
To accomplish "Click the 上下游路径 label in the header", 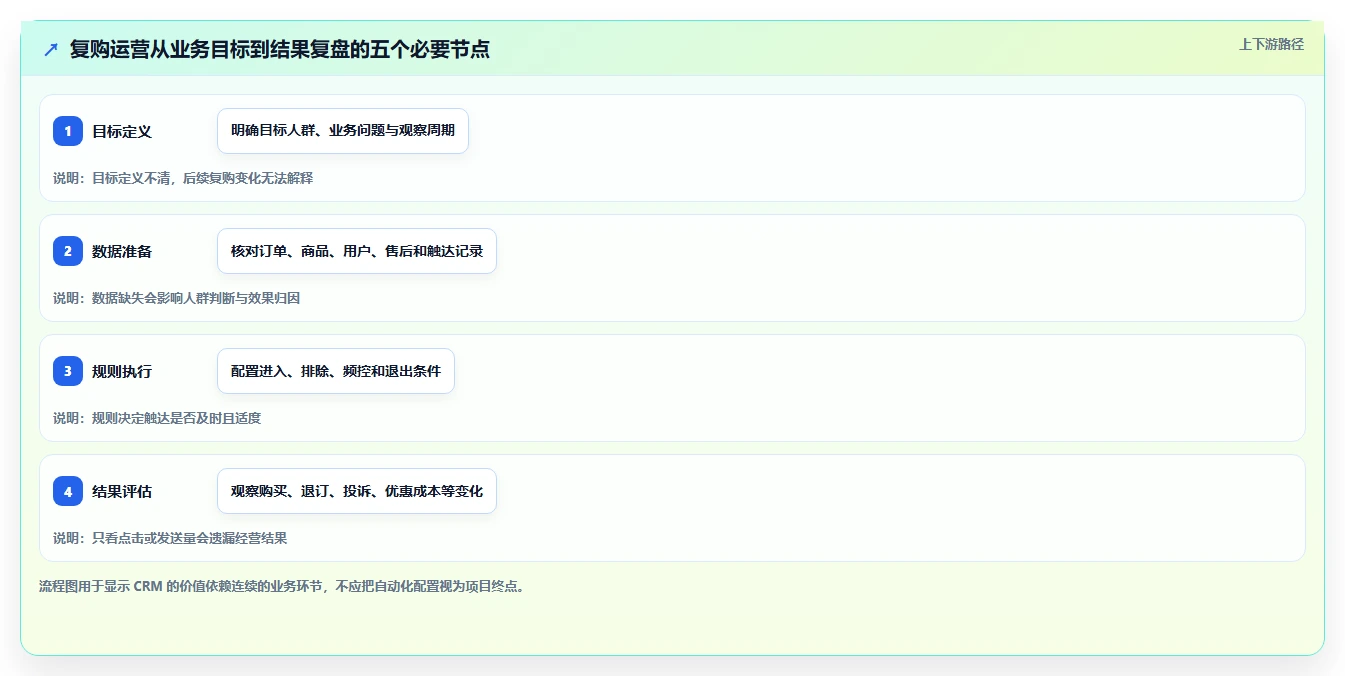I will 1271,44.
